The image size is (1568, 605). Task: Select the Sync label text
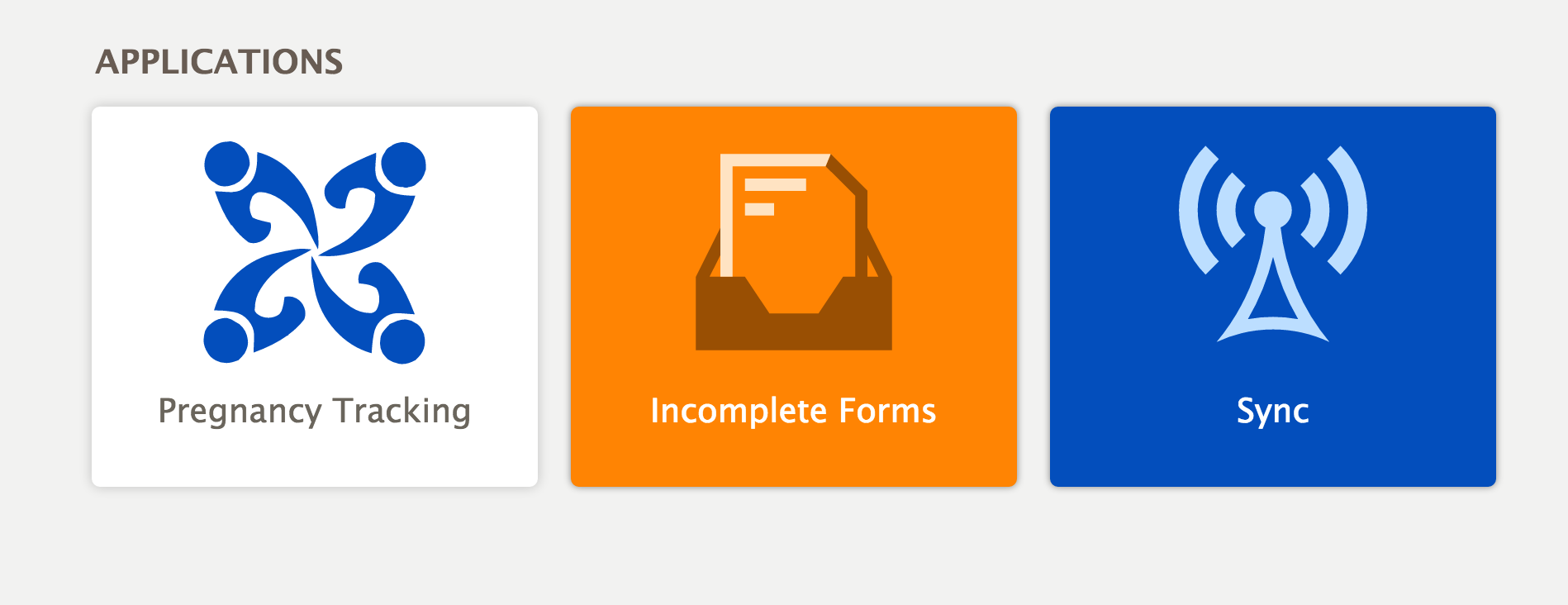[1272, 412]
